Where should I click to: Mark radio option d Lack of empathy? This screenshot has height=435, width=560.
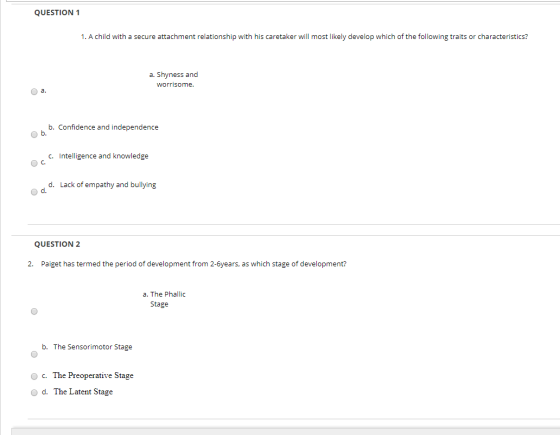[x=34, y=192]
